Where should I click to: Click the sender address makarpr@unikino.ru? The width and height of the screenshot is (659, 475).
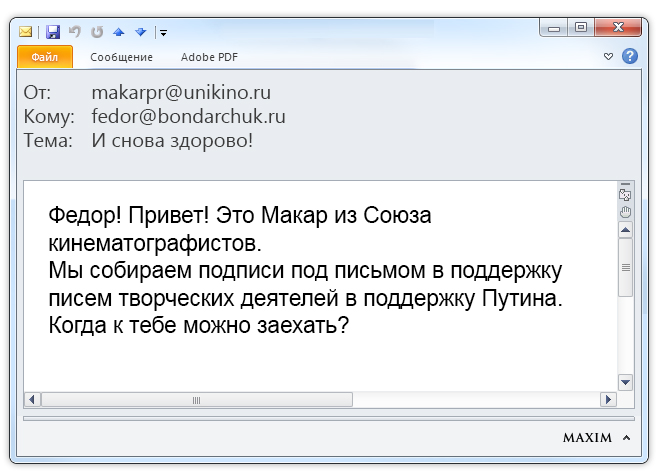180,92
